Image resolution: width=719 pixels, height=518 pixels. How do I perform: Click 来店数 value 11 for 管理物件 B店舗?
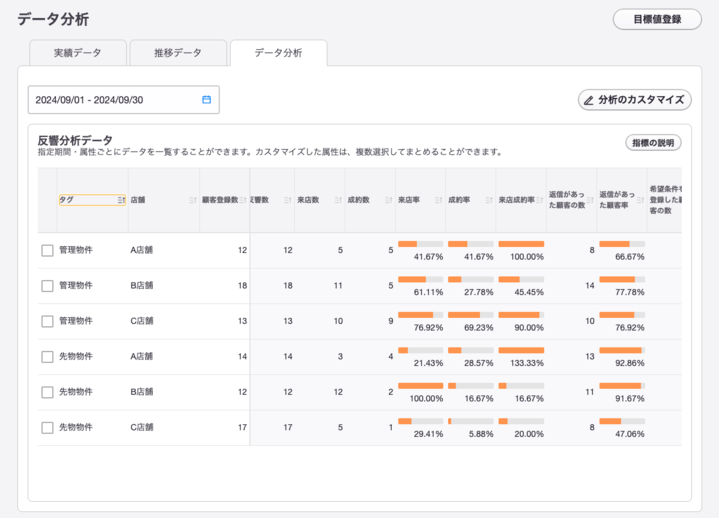pos(338,286)
